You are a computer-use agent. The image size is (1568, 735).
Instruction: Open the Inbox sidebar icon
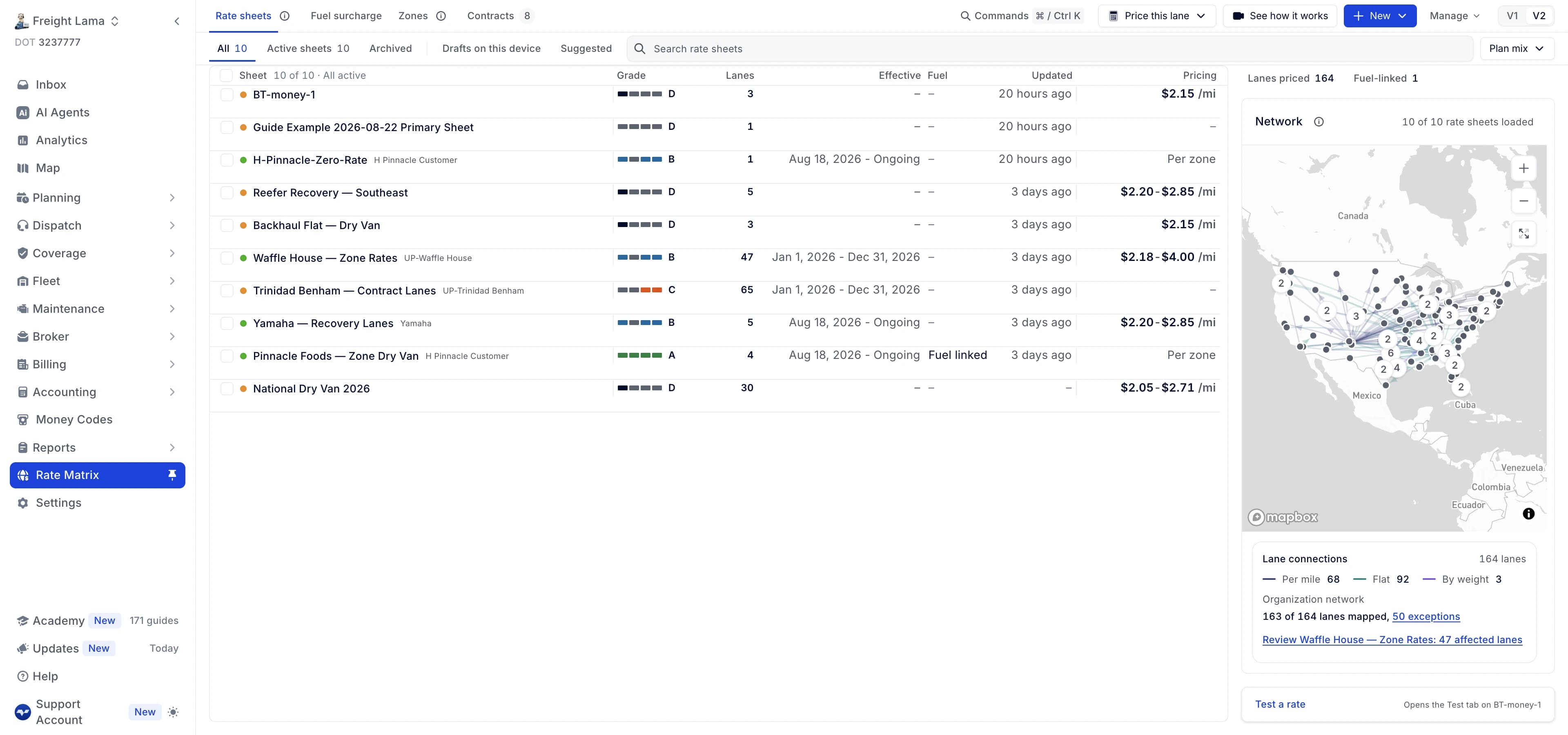[x=22, y=85]
